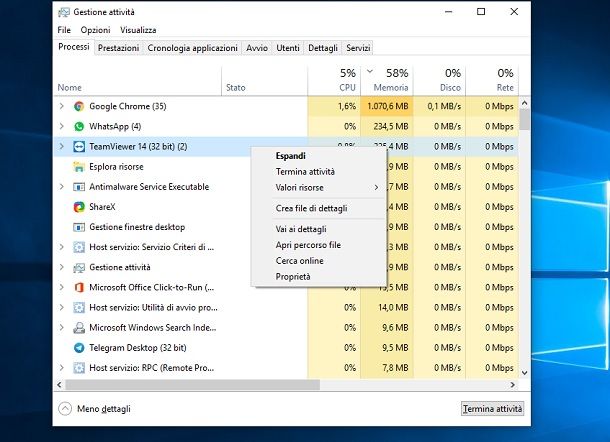Click the horizontal scrollbar thumb

(x=193, y=385)
